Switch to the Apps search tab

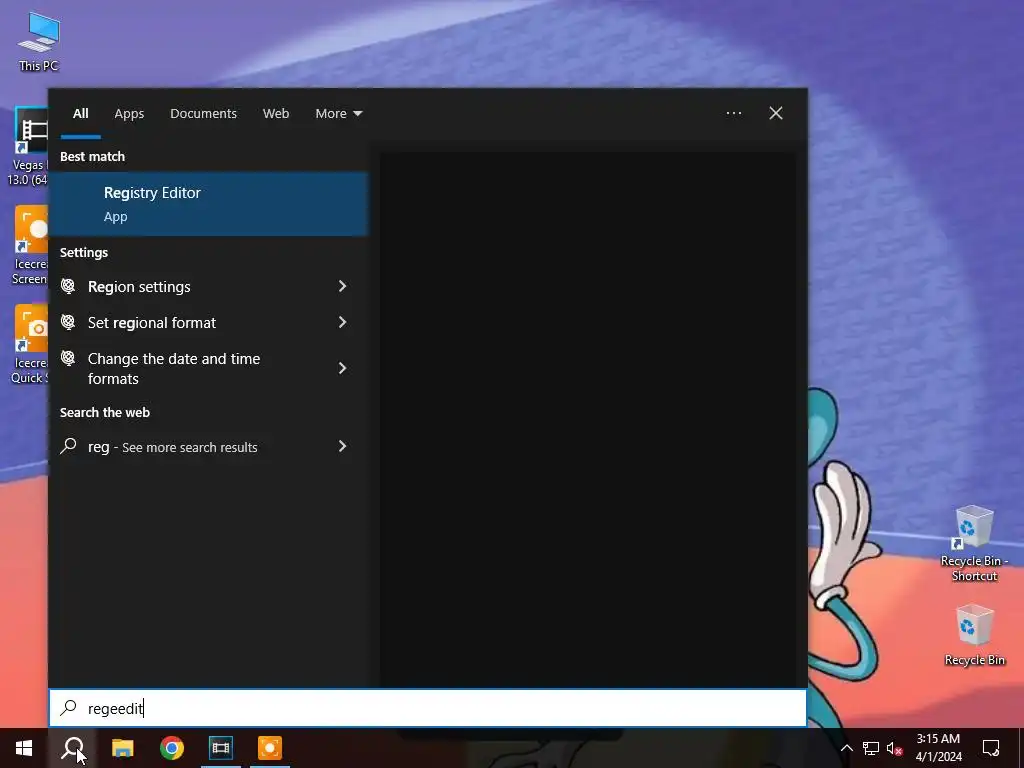[x=129, y=114]
